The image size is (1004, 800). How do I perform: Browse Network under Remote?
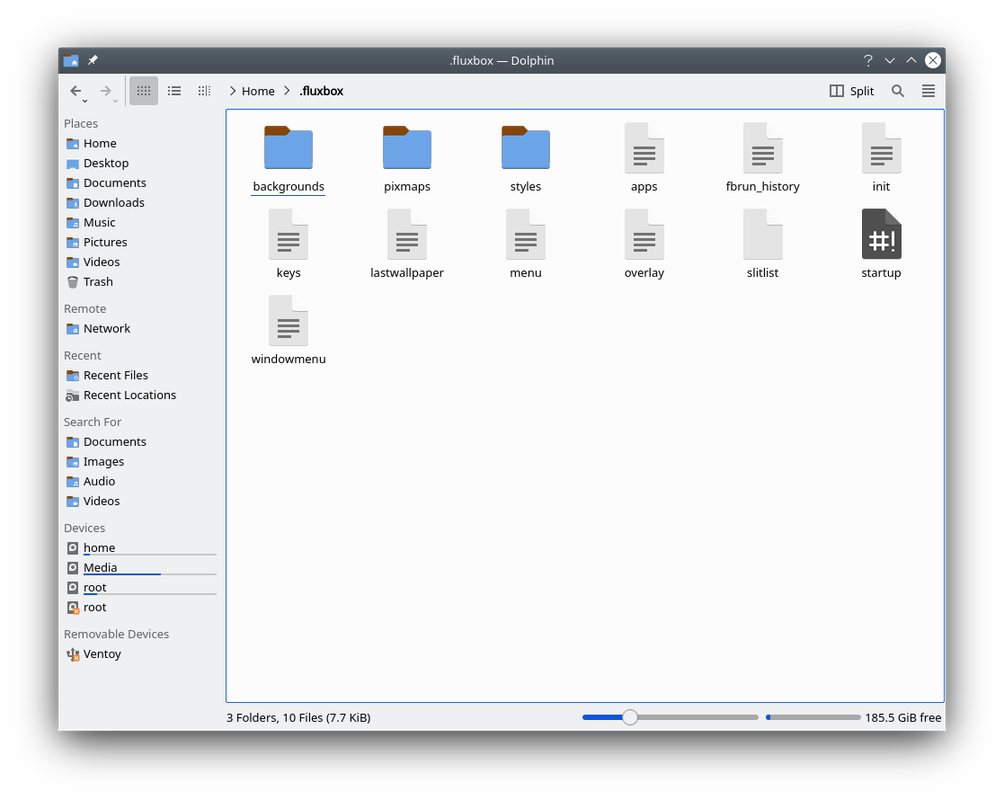coord(141,329)
